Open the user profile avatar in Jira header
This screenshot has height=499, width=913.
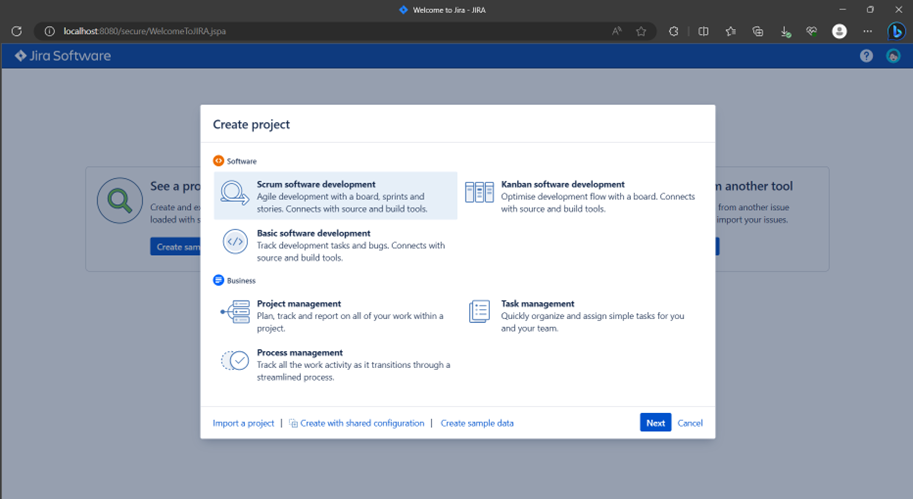coord(893,56)
